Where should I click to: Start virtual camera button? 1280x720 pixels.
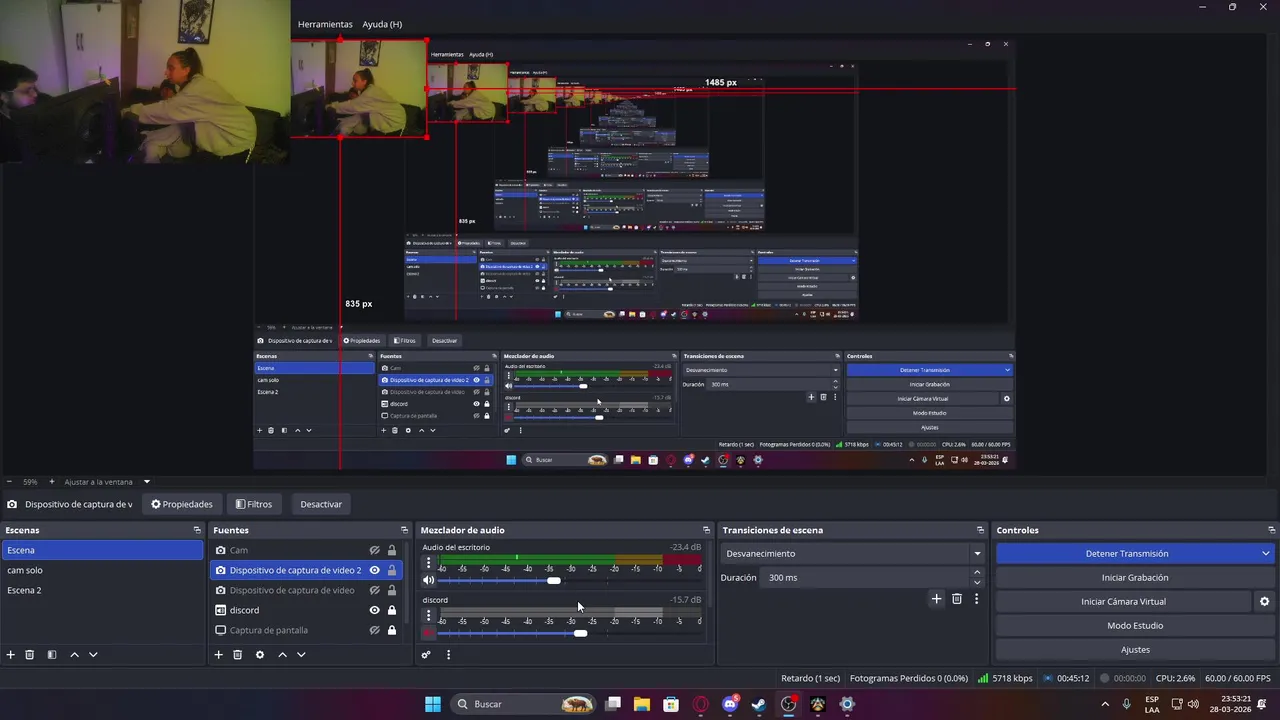pyautogui.click(x=1122, y=602)
